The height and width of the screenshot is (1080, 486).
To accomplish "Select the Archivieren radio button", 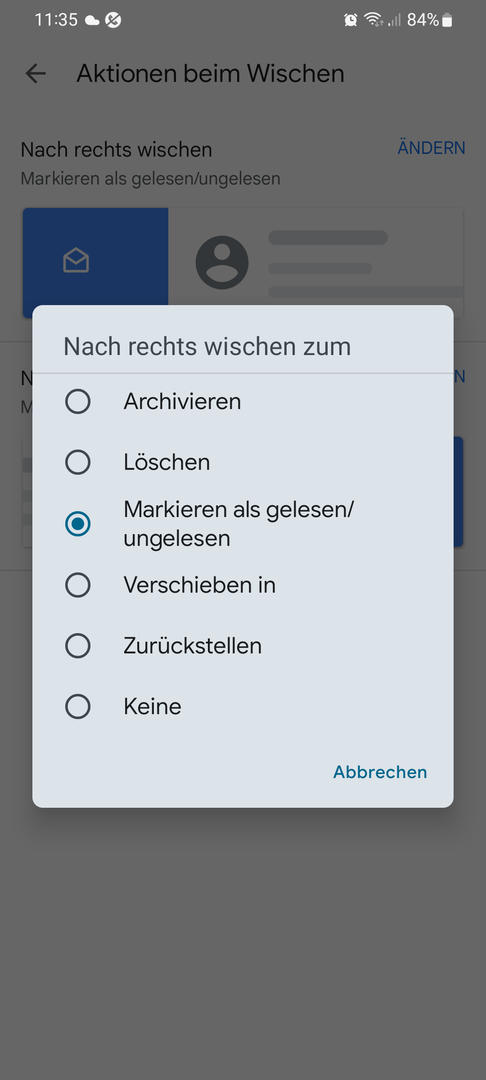I will (x=77, y=401).
